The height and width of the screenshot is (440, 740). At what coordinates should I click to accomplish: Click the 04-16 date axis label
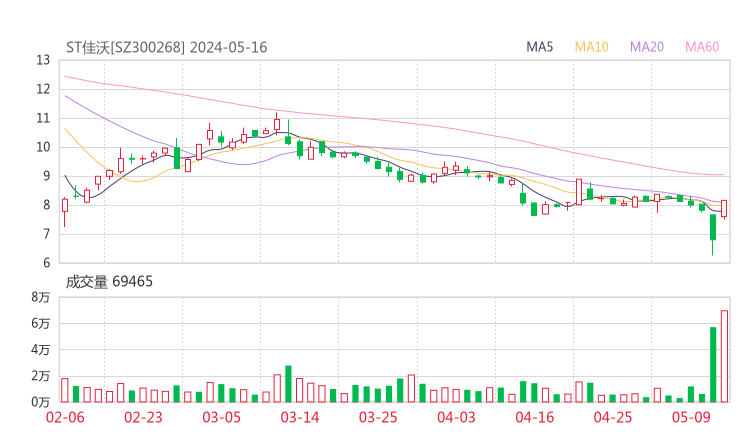click(535, 417)
